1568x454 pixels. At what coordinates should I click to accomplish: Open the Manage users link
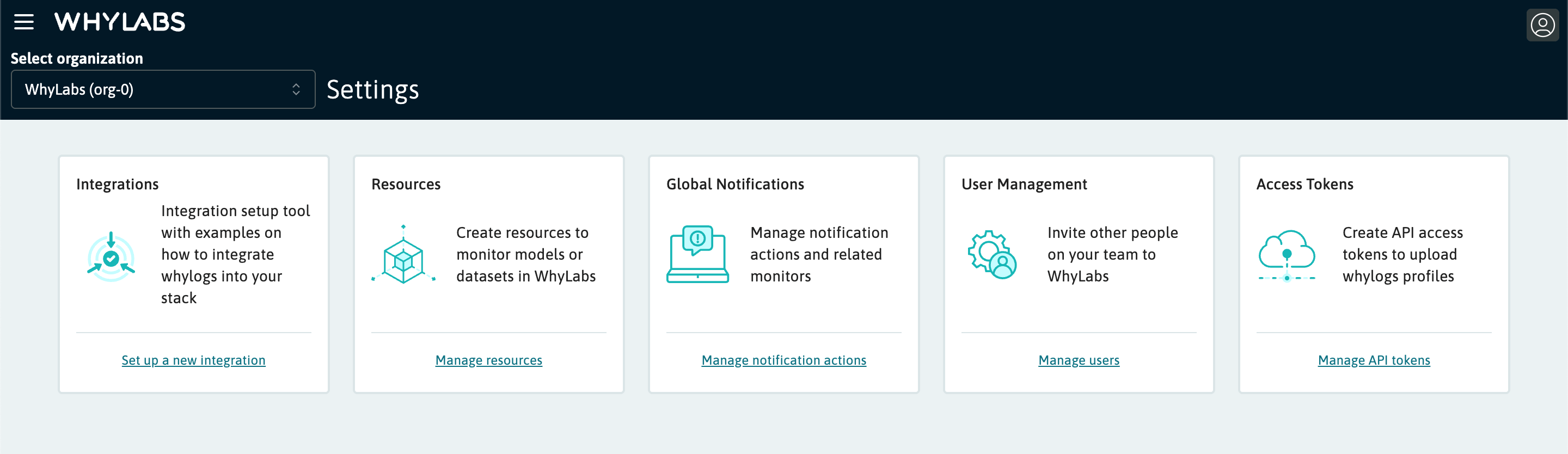(x=1079, y=360)
